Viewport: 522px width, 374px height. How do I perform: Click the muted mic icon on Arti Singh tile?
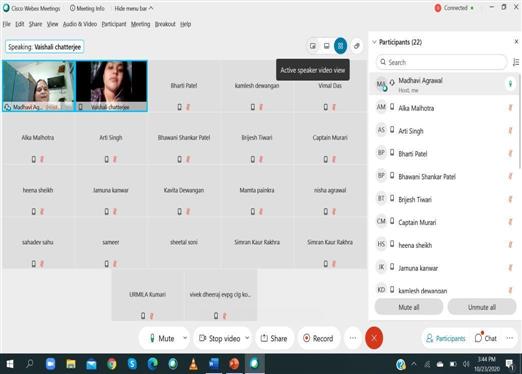[115, 159]
